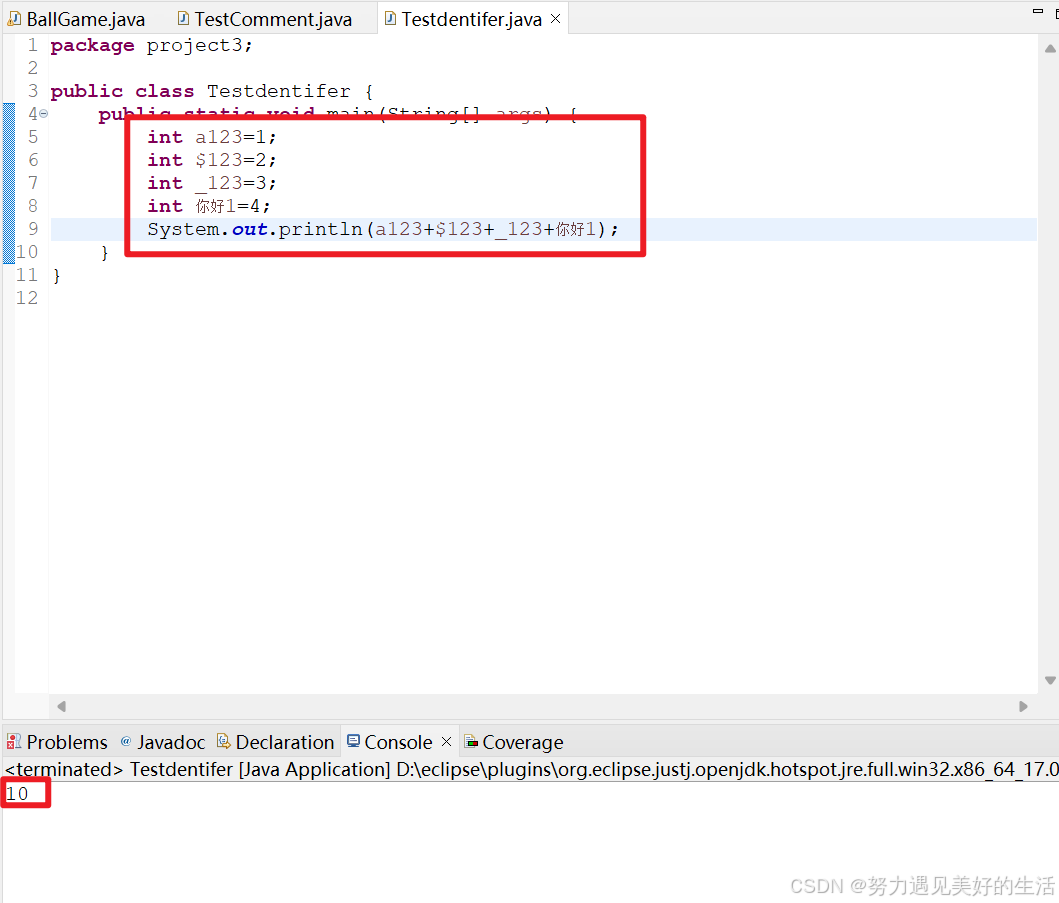Minimize the editor area
Image resolution: width=1059 pixels, height=903 pixels.
coord(1038,11)
